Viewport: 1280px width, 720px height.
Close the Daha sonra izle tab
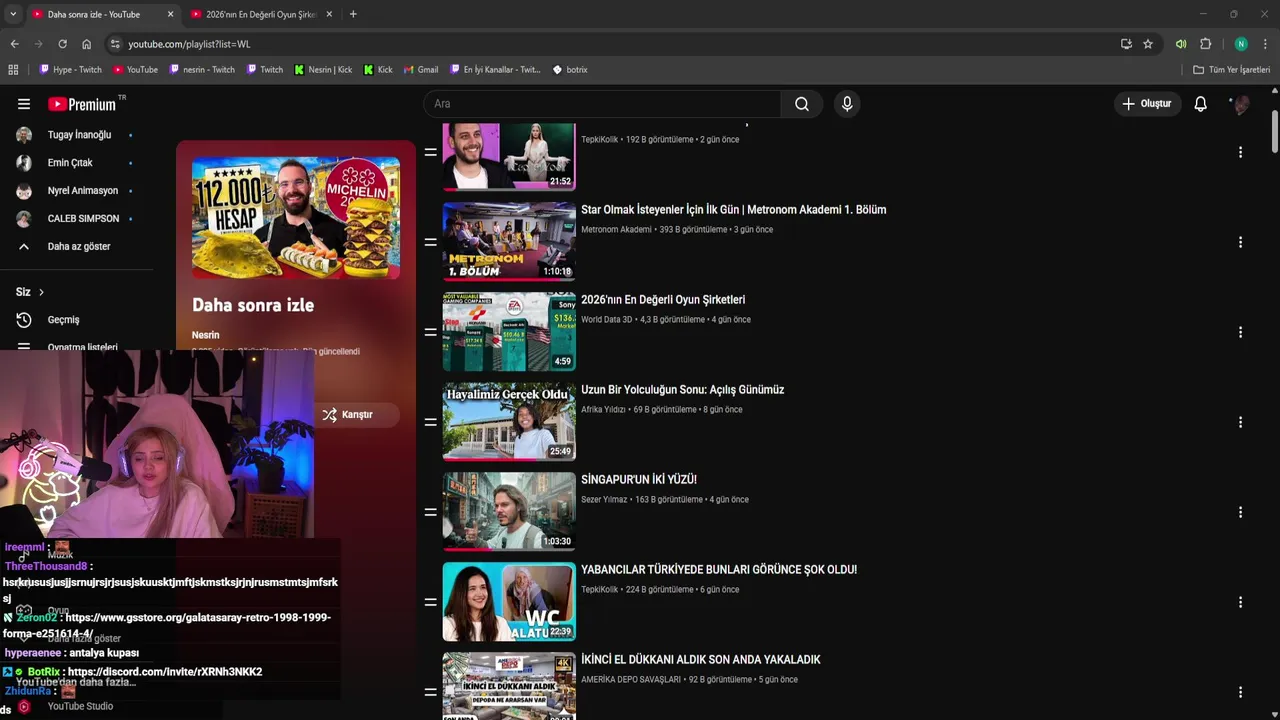170,14
